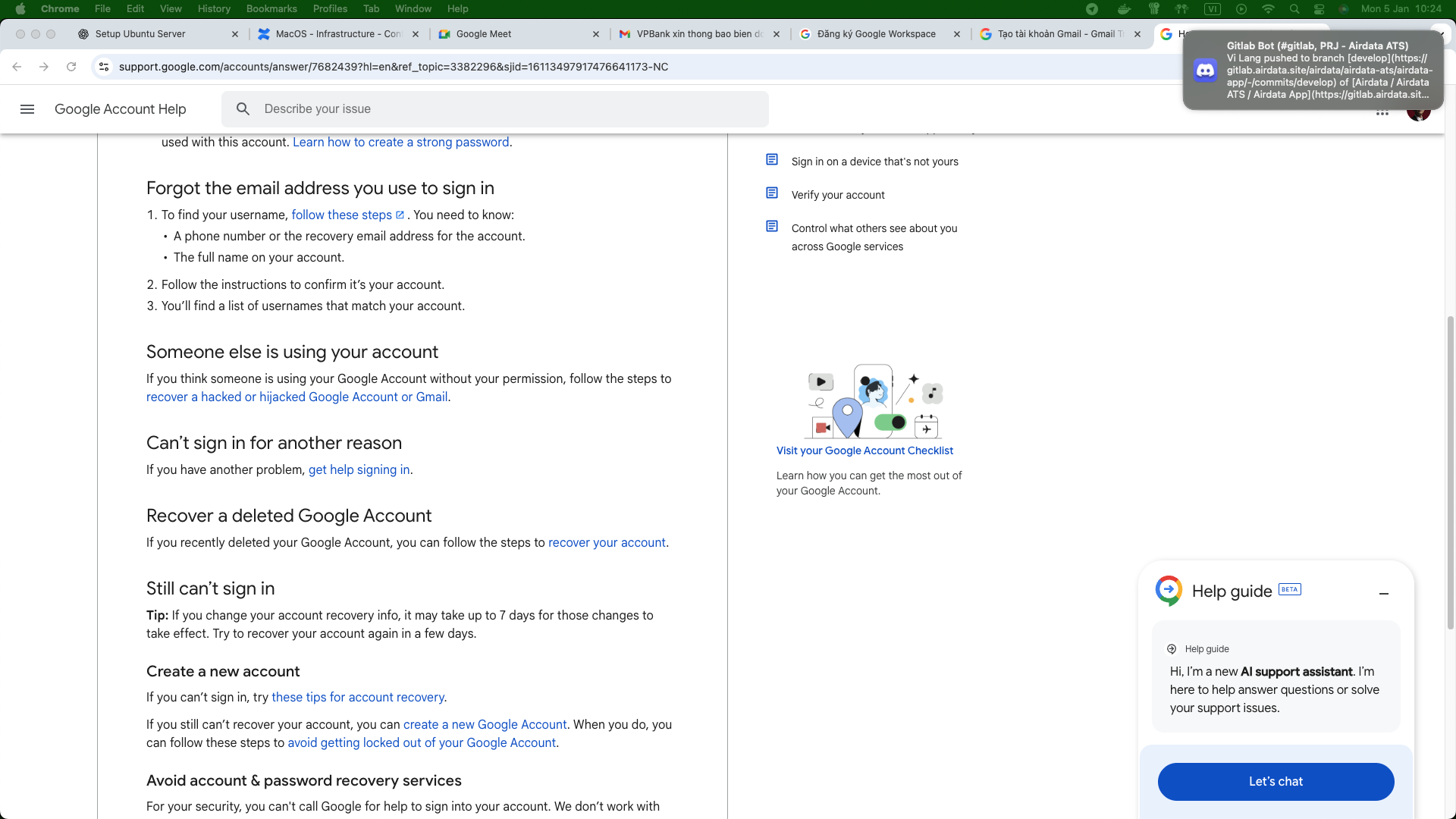Switch to the Google Meet tab
Screen dimensions: 1456x819
[x=484, y=34]
